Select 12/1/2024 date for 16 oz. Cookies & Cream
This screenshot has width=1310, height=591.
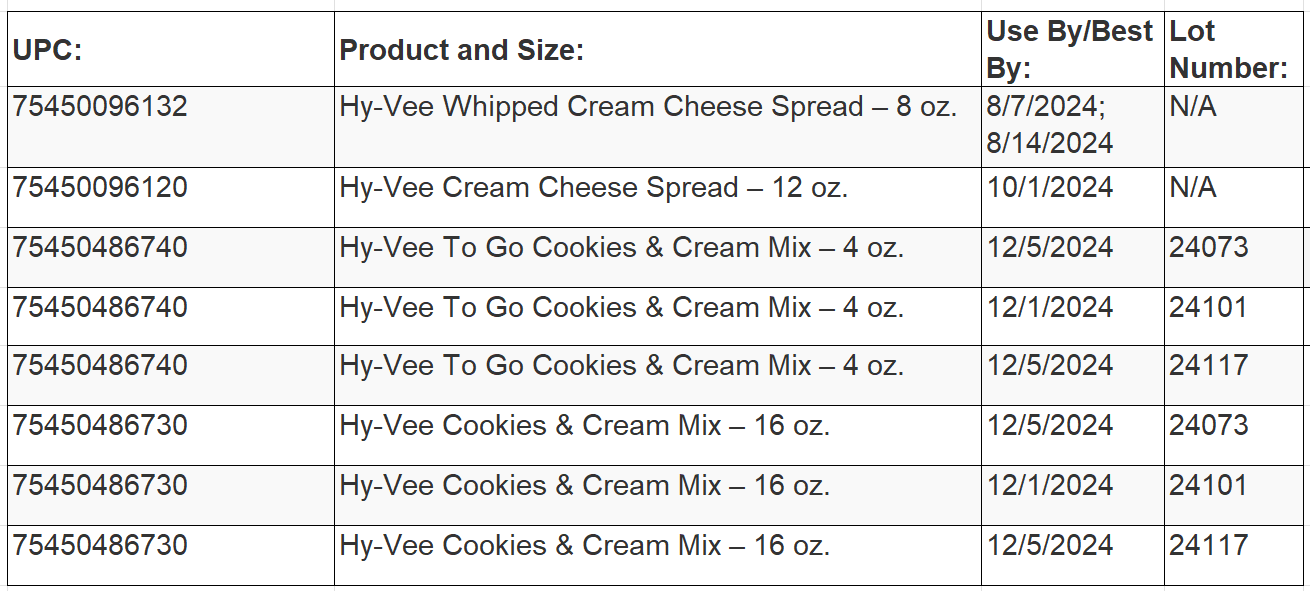pyautogui.click(x=1050, y=486)
